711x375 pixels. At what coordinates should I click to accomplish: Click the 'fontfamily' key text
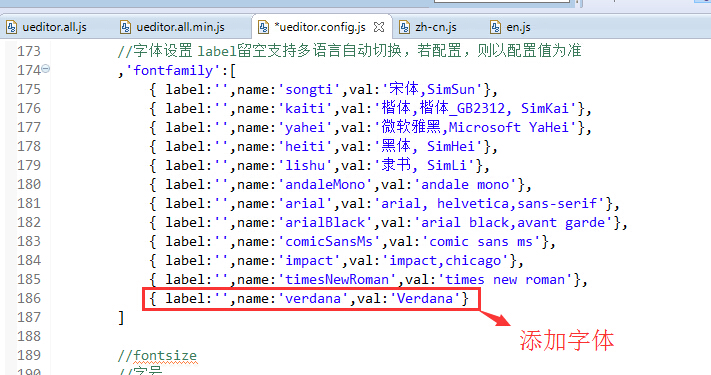pyautogui.click(x=173, y=70)
